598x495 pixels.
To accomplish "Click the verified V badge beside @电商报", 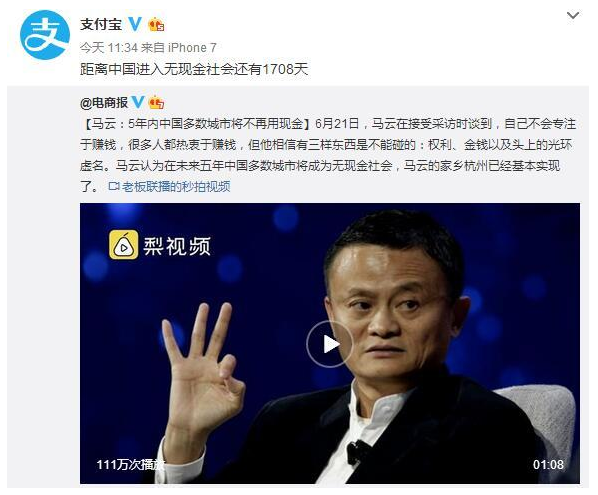I will [x=138, y=102].
